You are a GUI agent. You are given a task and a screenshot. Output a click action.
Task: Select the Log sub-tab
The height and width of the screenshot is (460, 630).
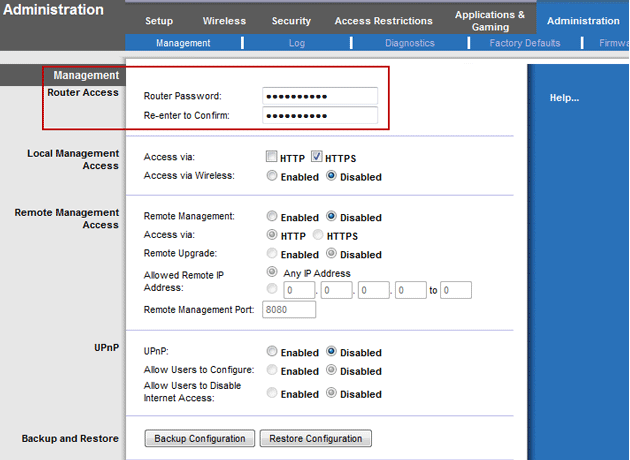[296, 43]
